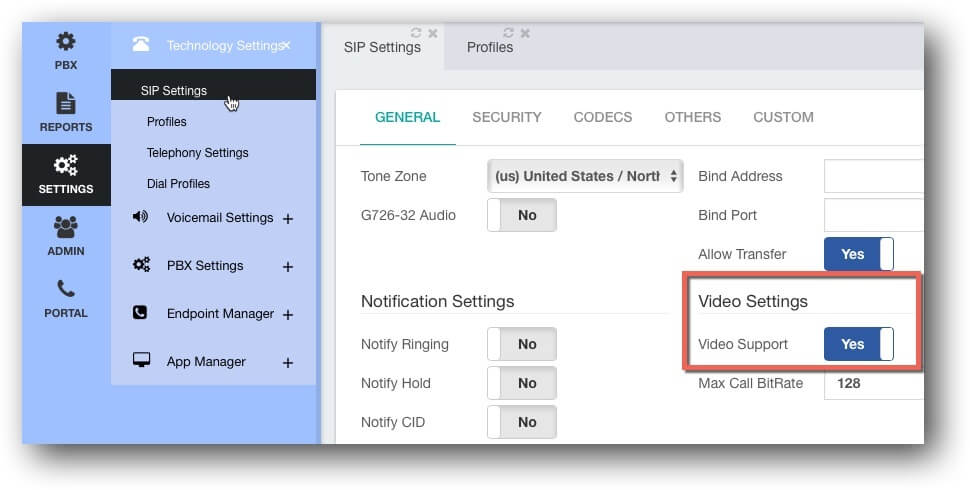
Task: Switch to the CODECS tab
Action: (603, 117)
